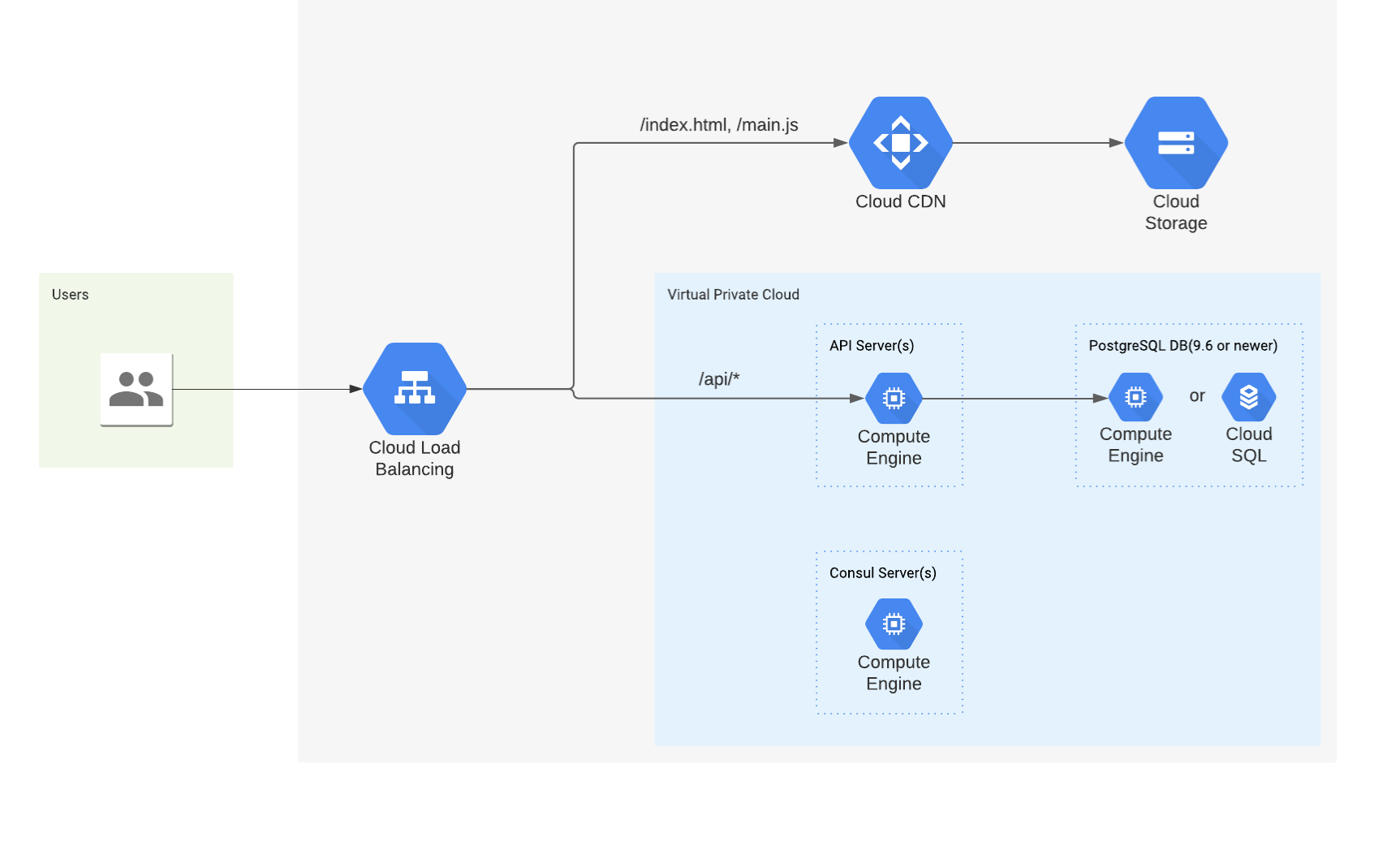
Task: Select the "/index.html, /main.js" route label
Action: 719,125
